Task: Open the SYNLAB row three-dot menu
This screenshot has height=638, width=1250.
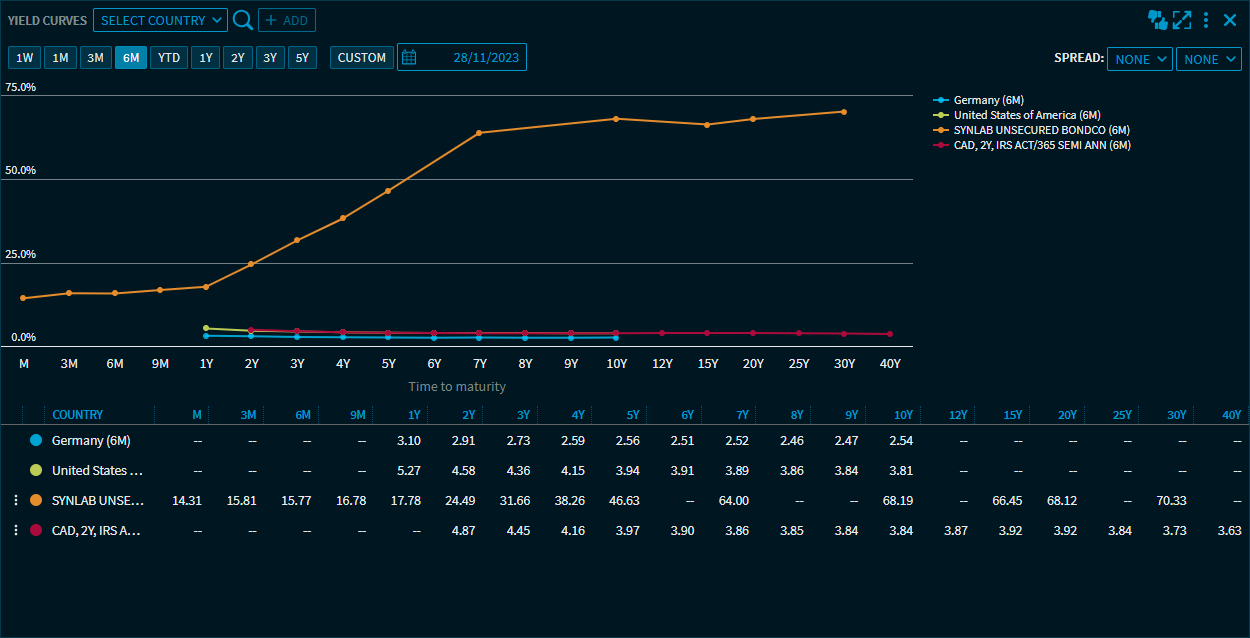Action: coord(15,500)
